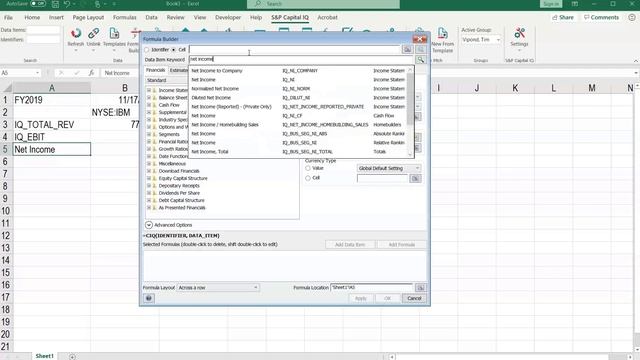
Task: Click the formula bar confirm checkmark icon
Action: pos(76,73)
